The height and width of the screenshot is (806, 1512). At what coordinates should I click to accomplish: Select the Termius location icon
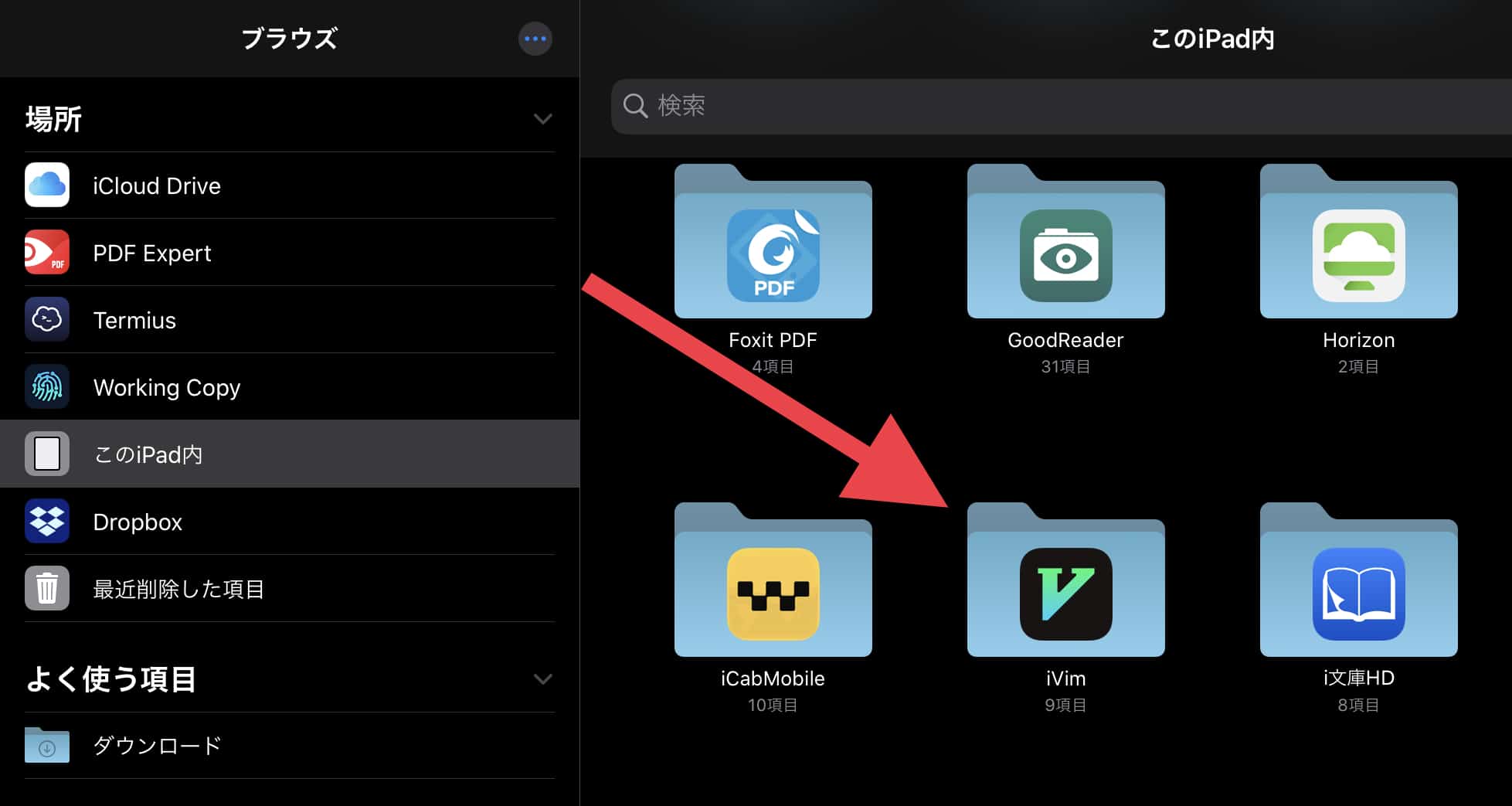[x=47, y=319]
